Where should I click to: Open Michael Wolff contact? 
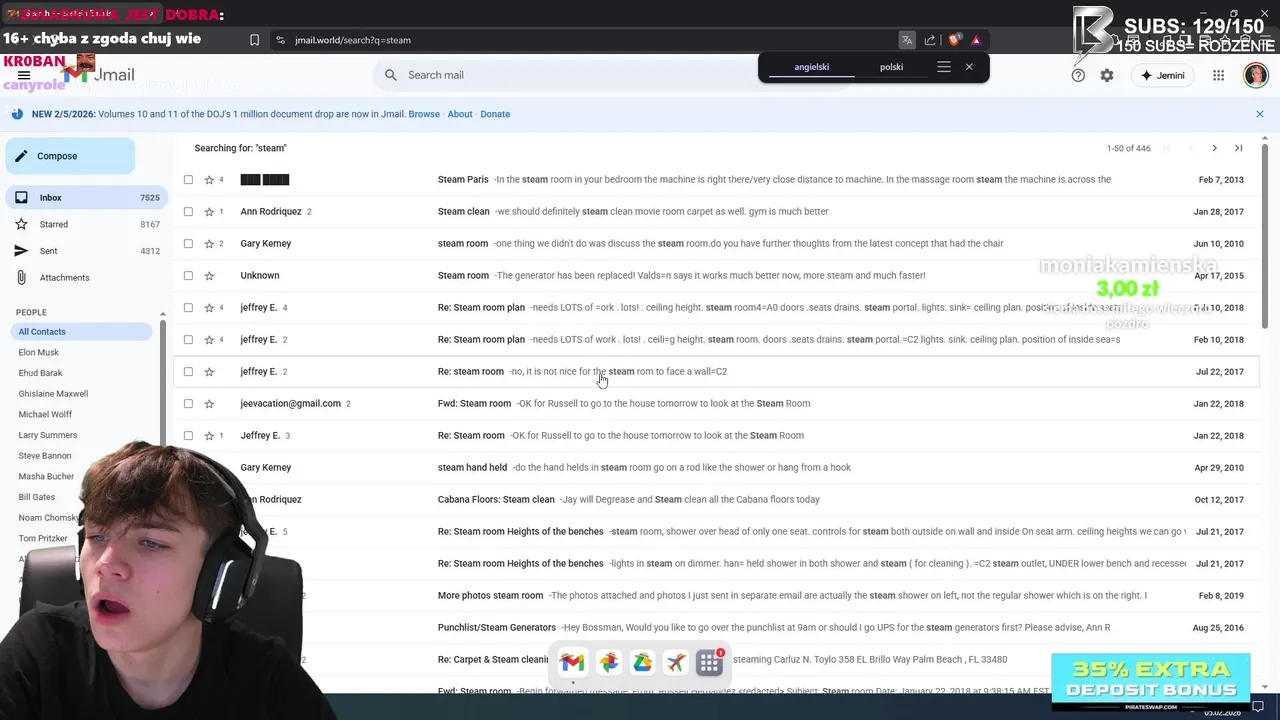point(45,414)
